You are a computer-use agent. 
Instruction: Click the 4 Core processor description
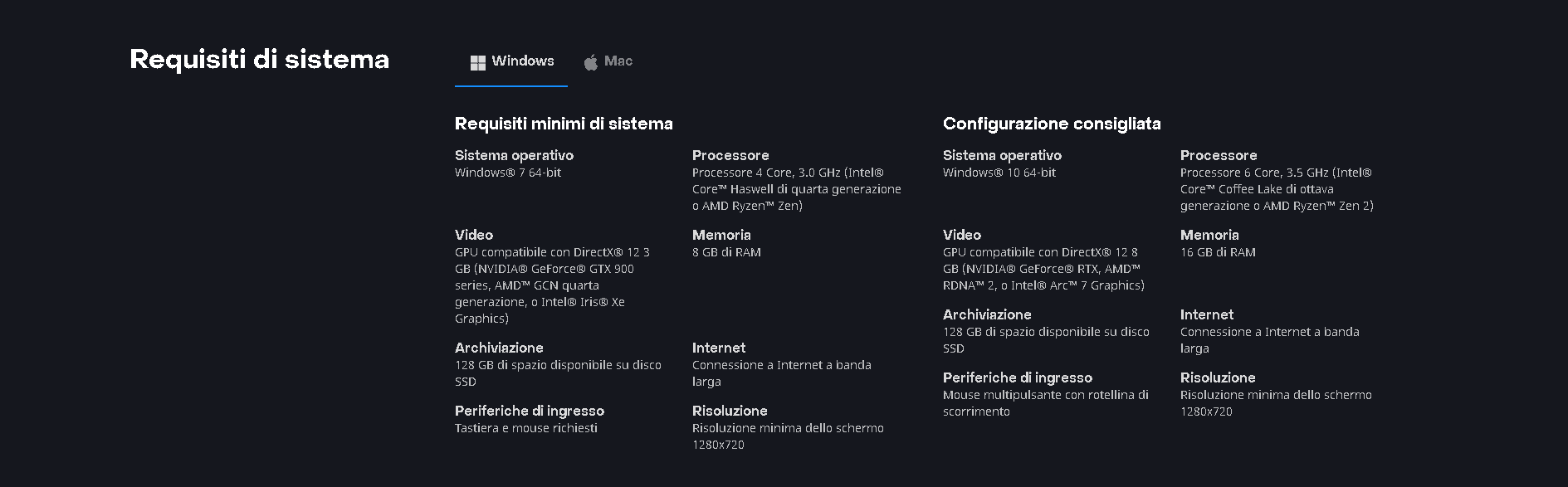click(797, 189)
